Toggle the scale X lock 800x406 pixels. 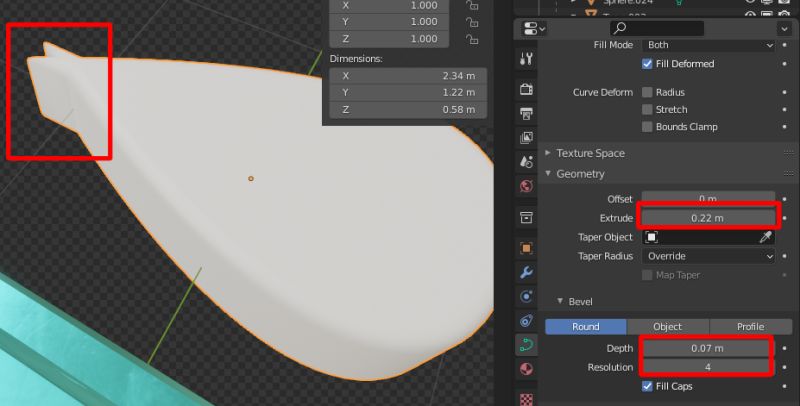472,5
